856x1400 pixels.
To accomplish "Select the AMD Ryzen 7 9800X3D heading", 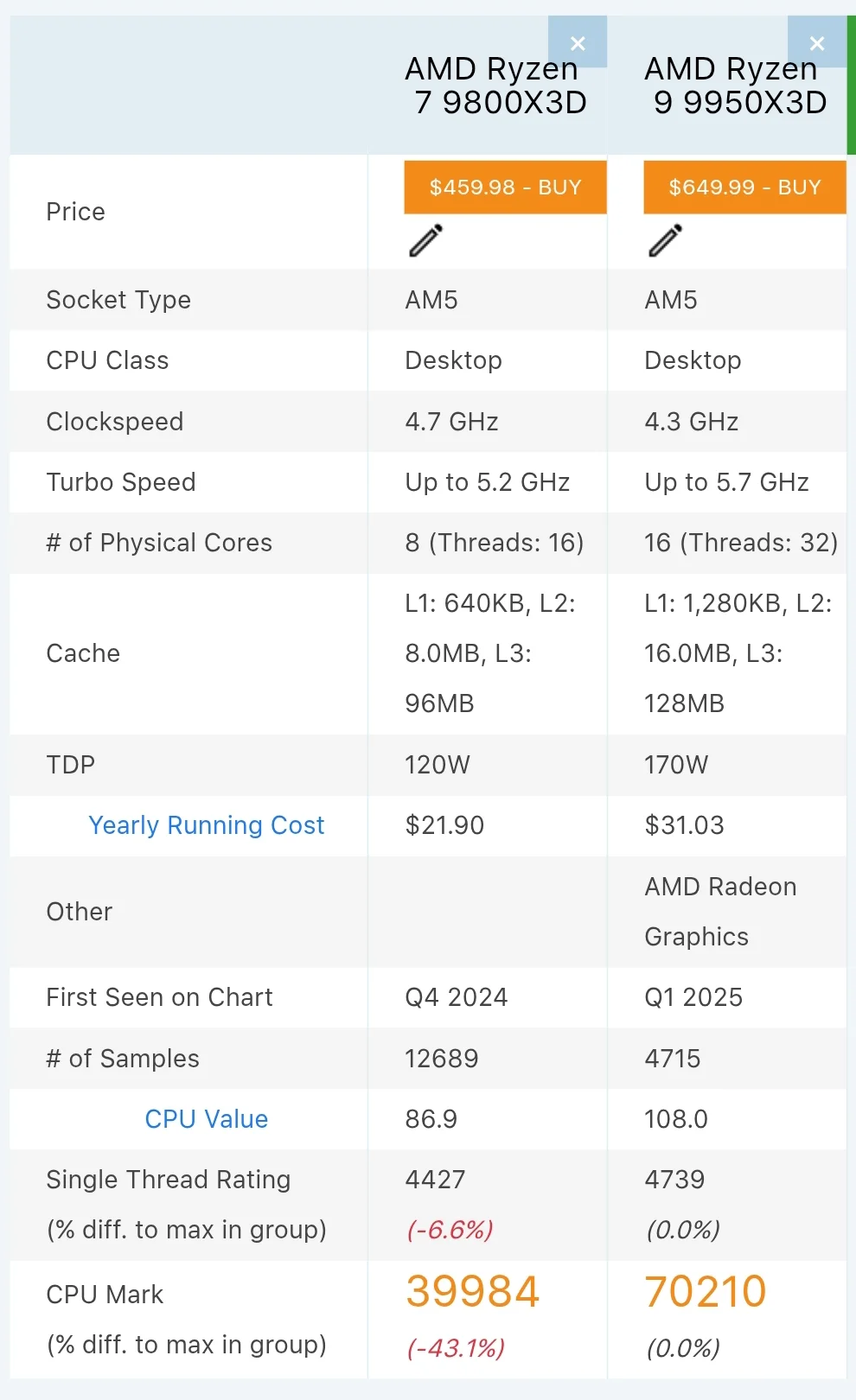I will point(495,86).
